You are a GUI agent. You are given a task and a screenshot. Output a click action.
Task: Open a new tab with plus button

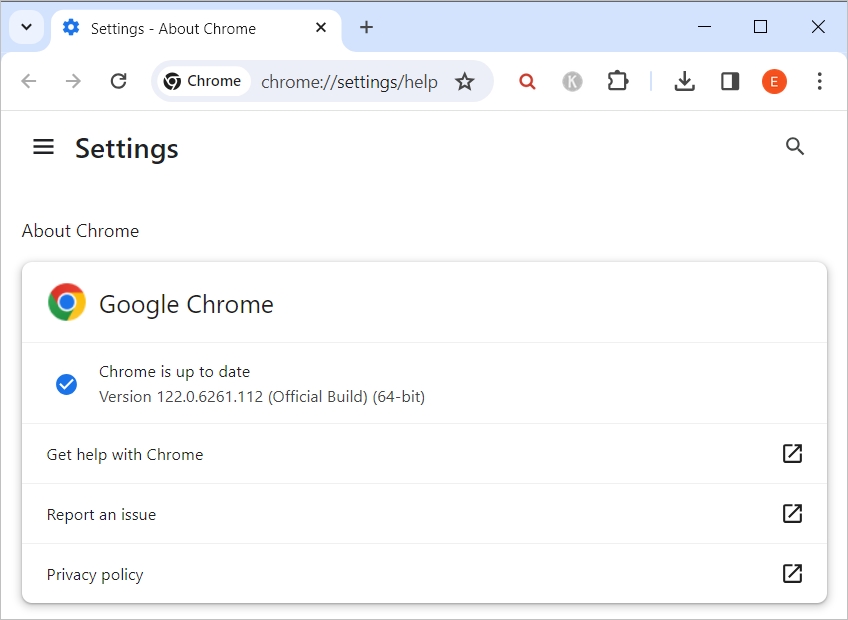pos(366,27)
